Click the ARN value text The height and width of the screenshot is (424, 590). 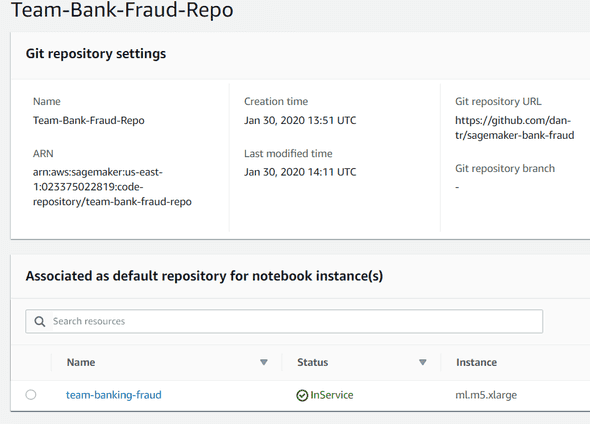(112, 187)
